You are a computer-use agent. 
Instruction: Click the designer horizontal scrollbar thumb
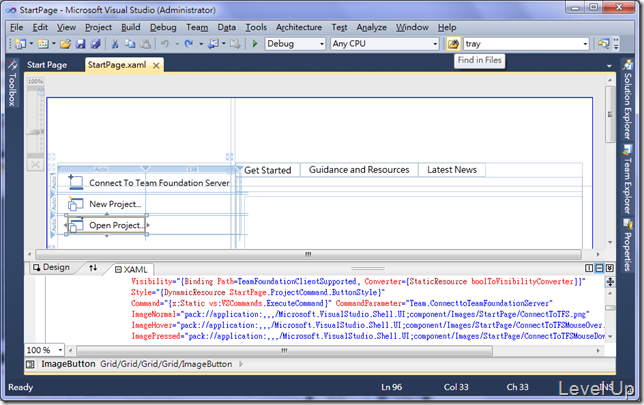[x=308, y=254]
